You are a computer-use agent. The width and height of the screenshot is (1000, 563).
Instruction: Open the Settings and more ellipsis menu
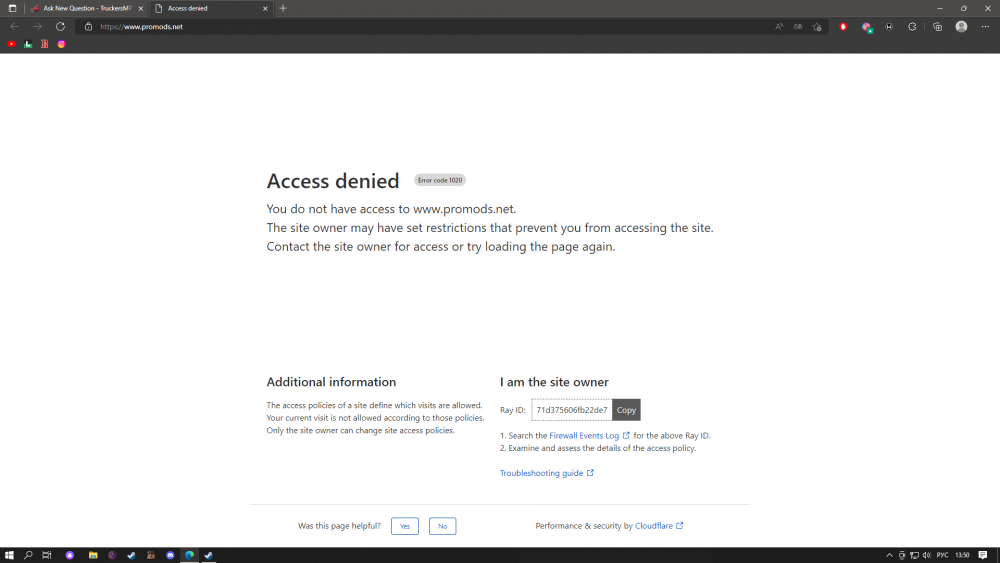pyautogui.click(x=985, y=27)
